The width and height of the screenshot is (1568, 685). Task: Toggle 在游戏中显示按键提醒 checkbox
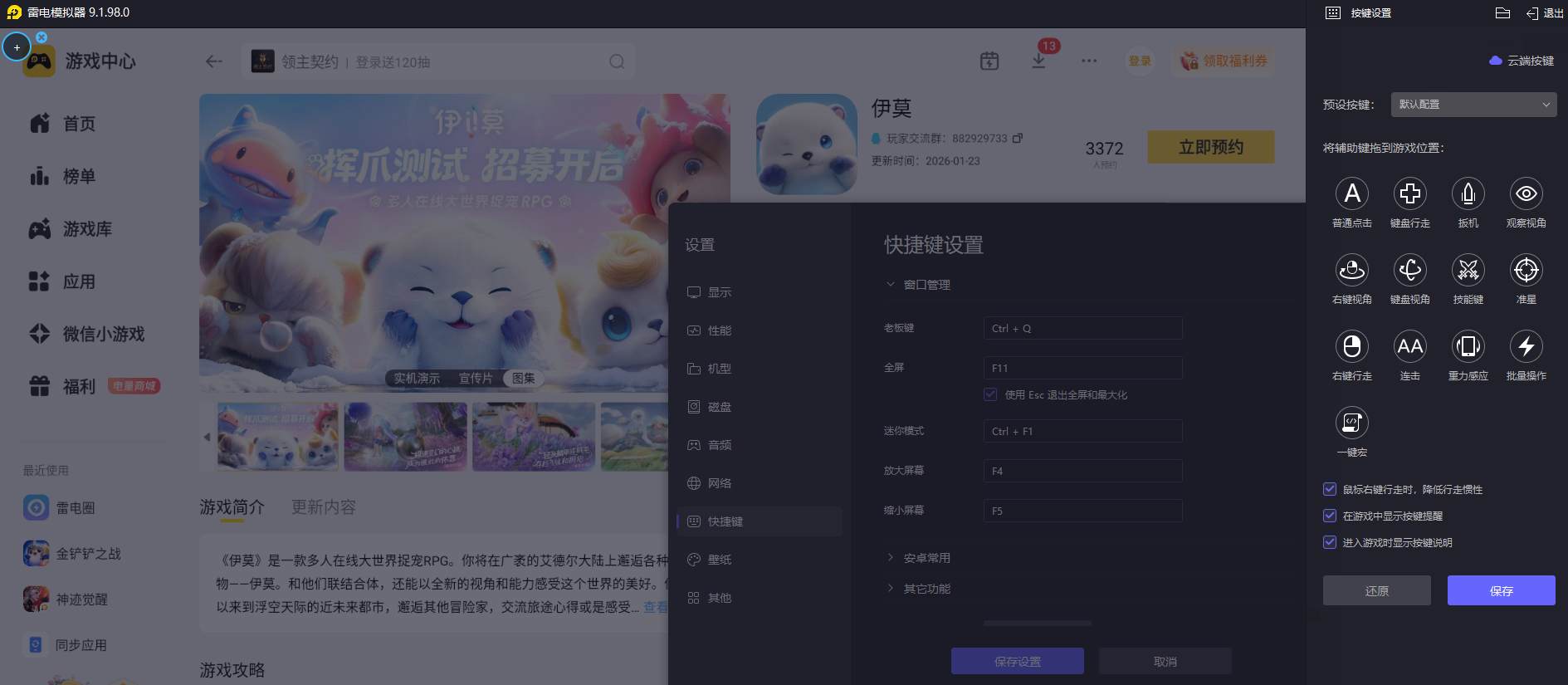(x=1330, y=516)
